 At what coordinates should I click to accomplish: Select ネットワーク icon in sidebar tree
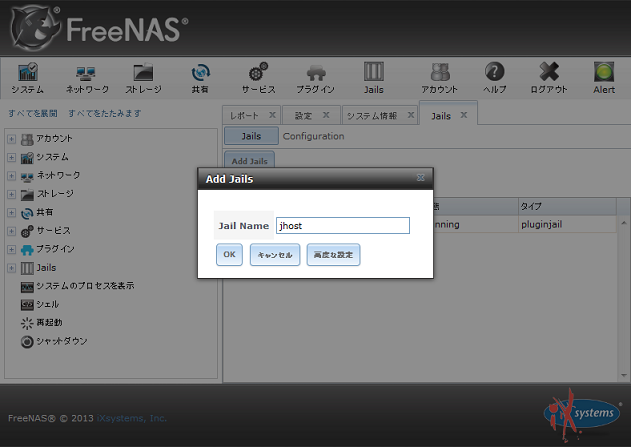27,177
